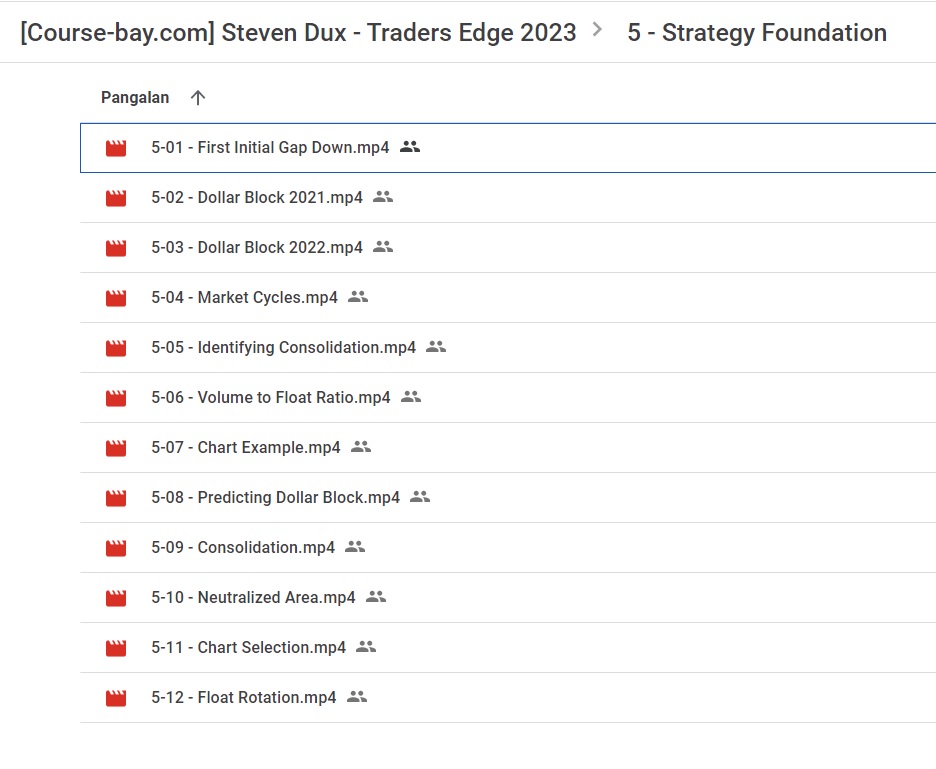Click shared icon beside Dollar Block 2022
The image size is (936, 769).
point(383,247)
